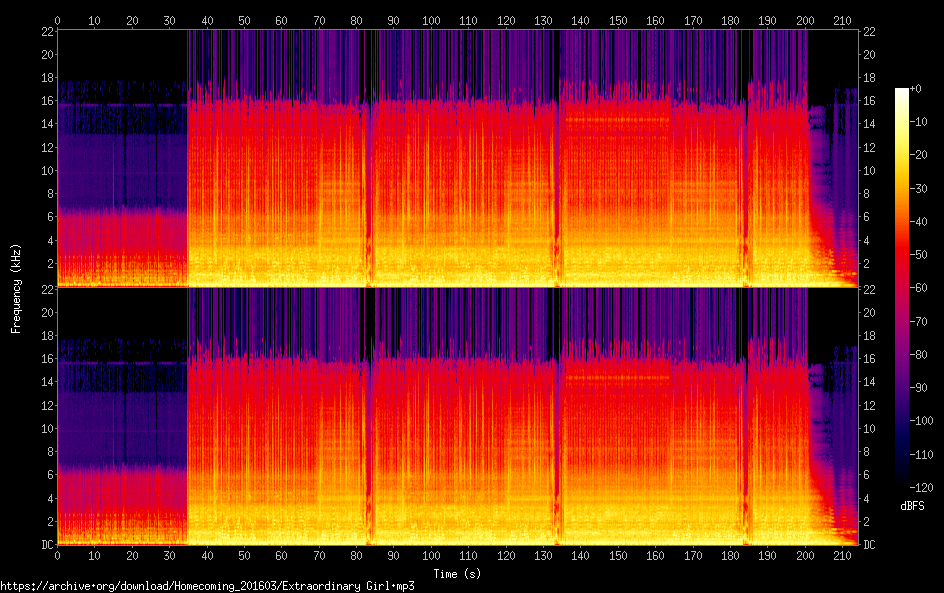The image size is (944, 593).
Task: Click the "Time (s)" axis label
Action: (x=459, y=573)
